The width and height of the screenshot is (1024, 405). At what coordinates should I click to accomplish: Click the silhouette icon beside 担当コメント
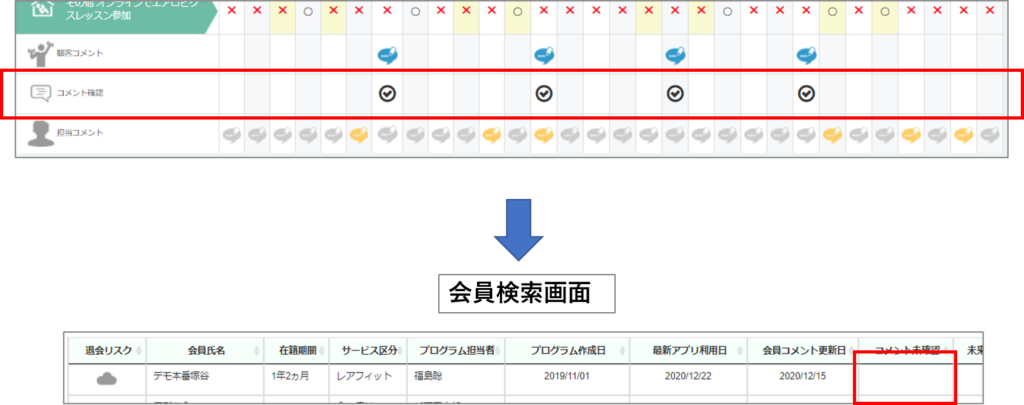click(x=40, y=134)
